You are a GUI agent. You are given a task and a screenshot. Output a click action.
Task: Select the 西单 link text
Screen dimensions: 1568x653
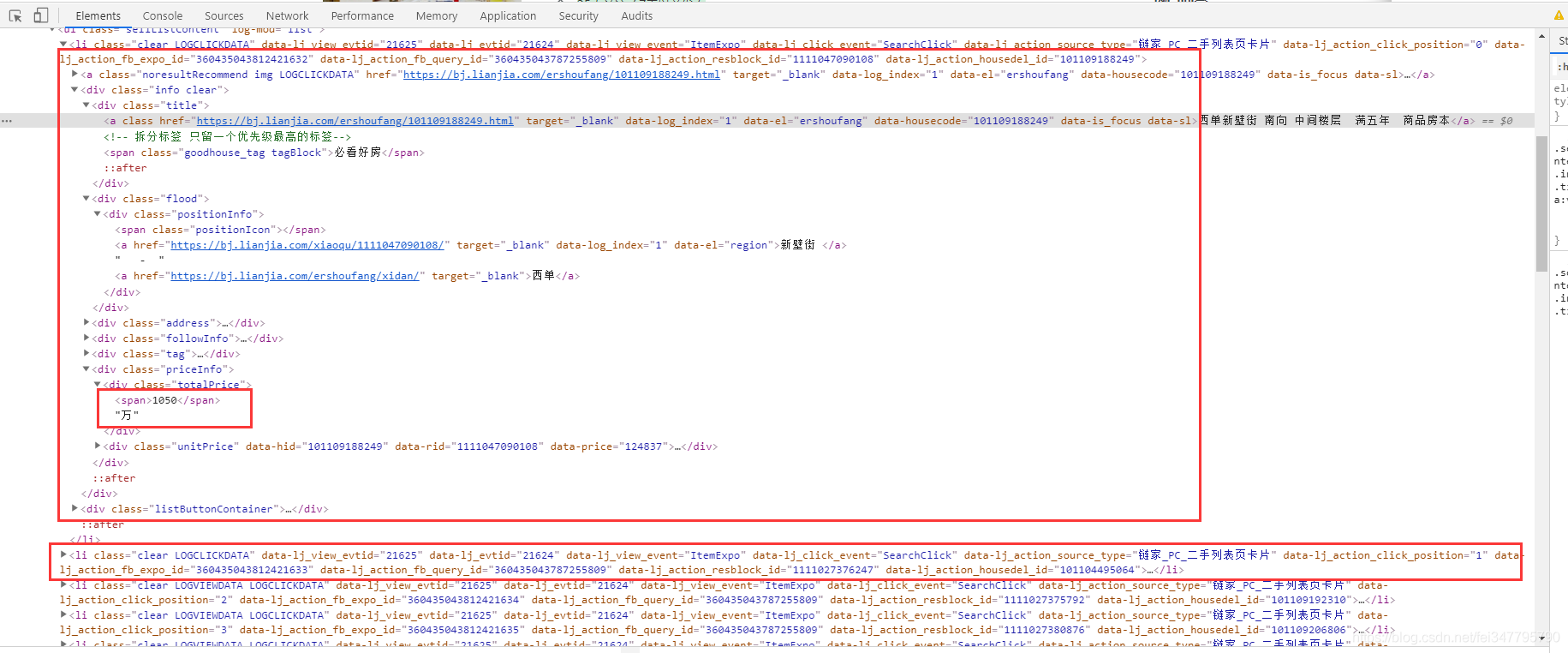(544, 276)
